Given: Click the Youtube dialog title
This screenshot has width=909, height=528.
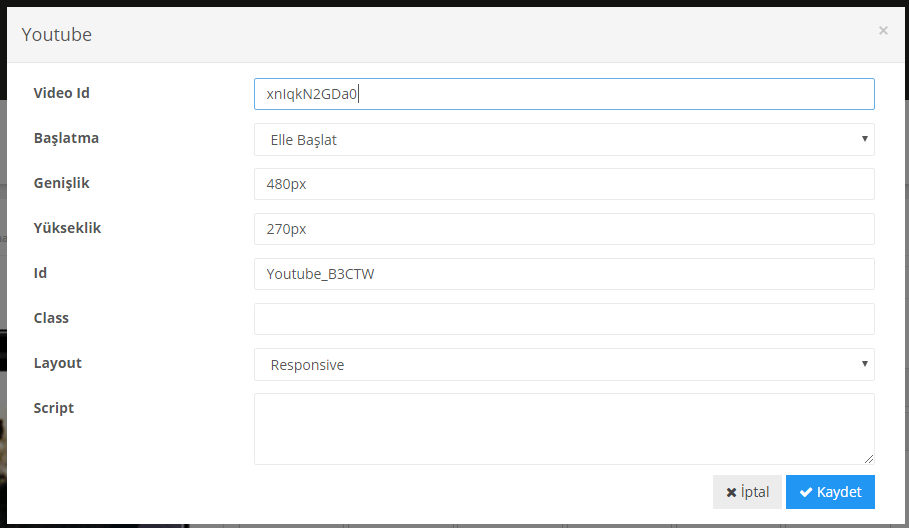Looking at the screenshot, I should coord(57,35).
